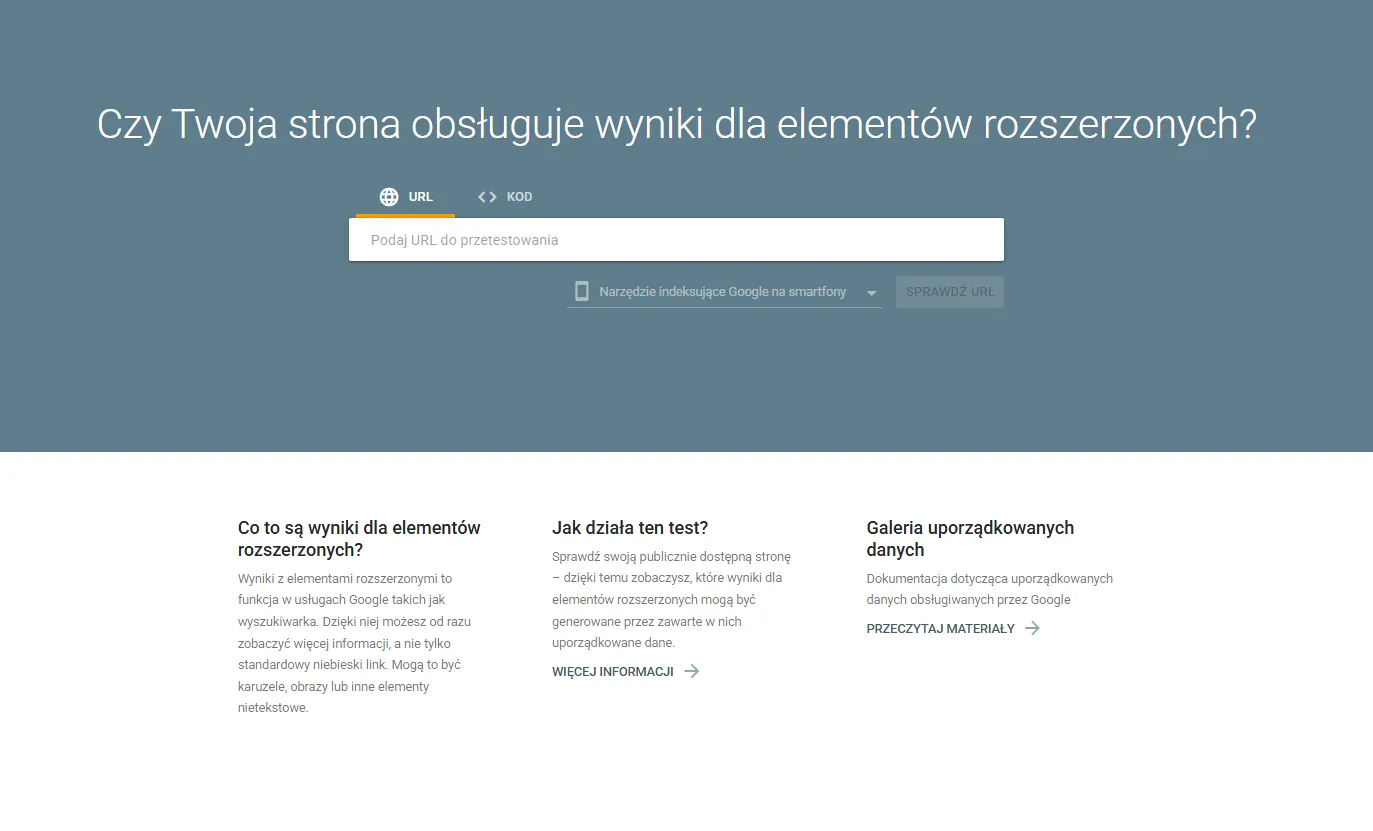Screen dimensions: 1373x831
Task: Click the SPRAWDŹ URL button
Action: point(949,291)
